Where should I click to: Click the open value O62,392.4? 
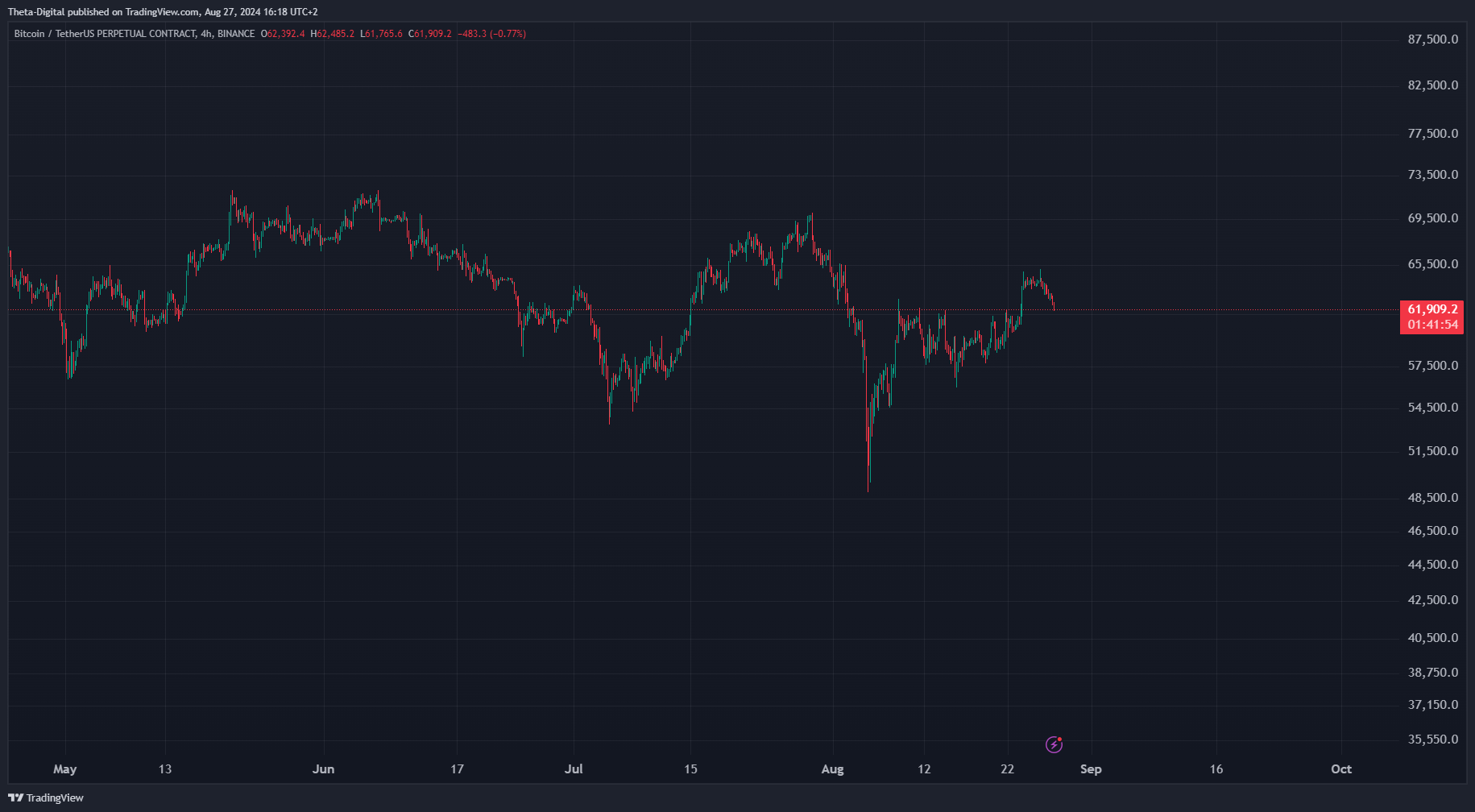pos(283,34)
